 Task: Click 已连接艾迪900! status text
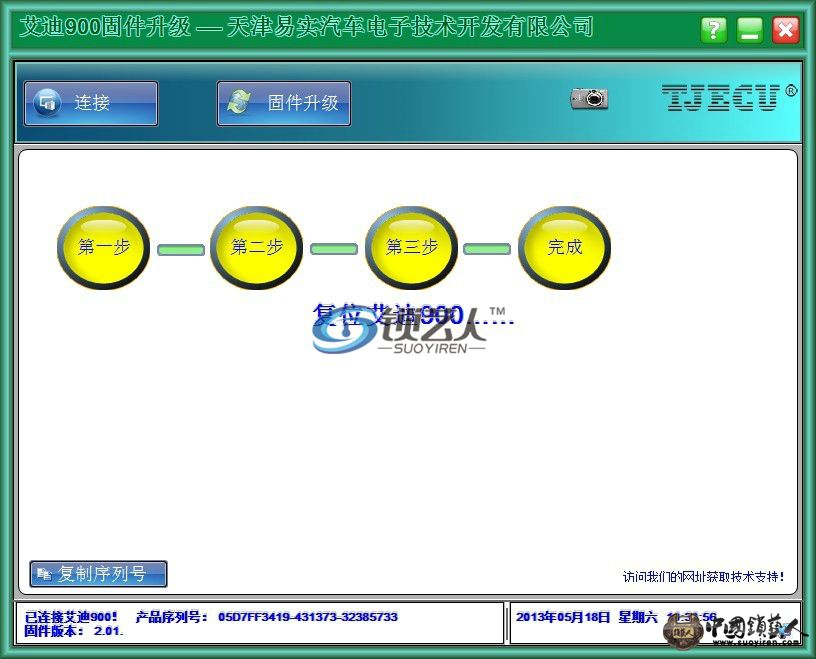71,617
